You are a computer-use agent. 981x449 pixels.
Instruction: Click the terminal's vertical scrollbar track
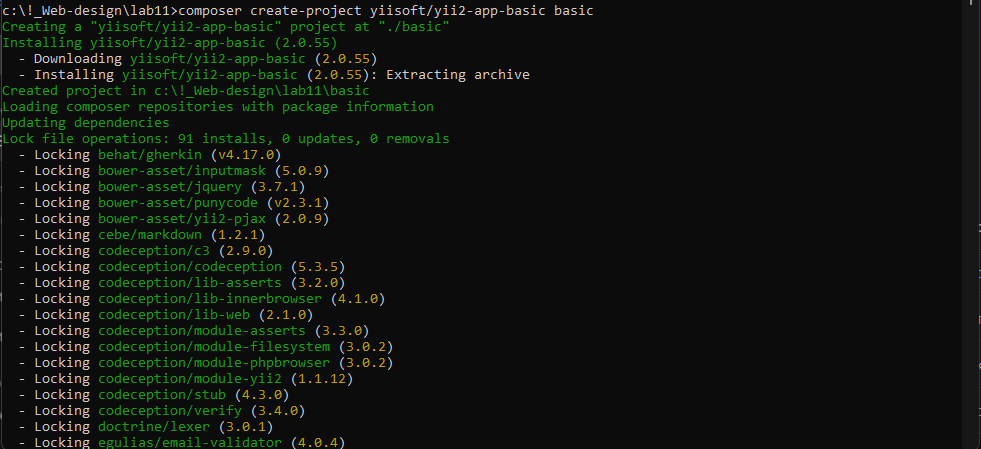click(x=973, y=224)
